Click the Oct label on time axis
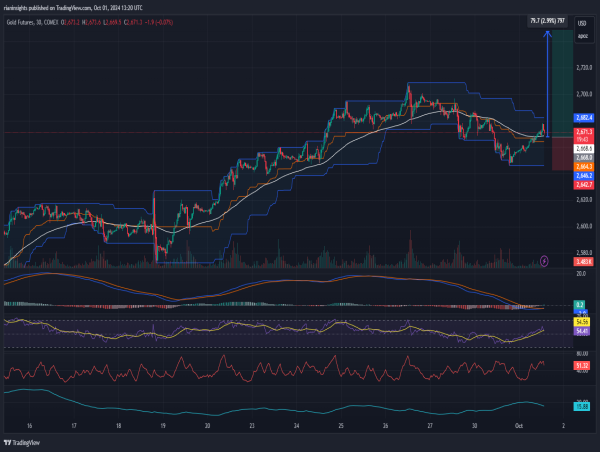 (519, 426)
